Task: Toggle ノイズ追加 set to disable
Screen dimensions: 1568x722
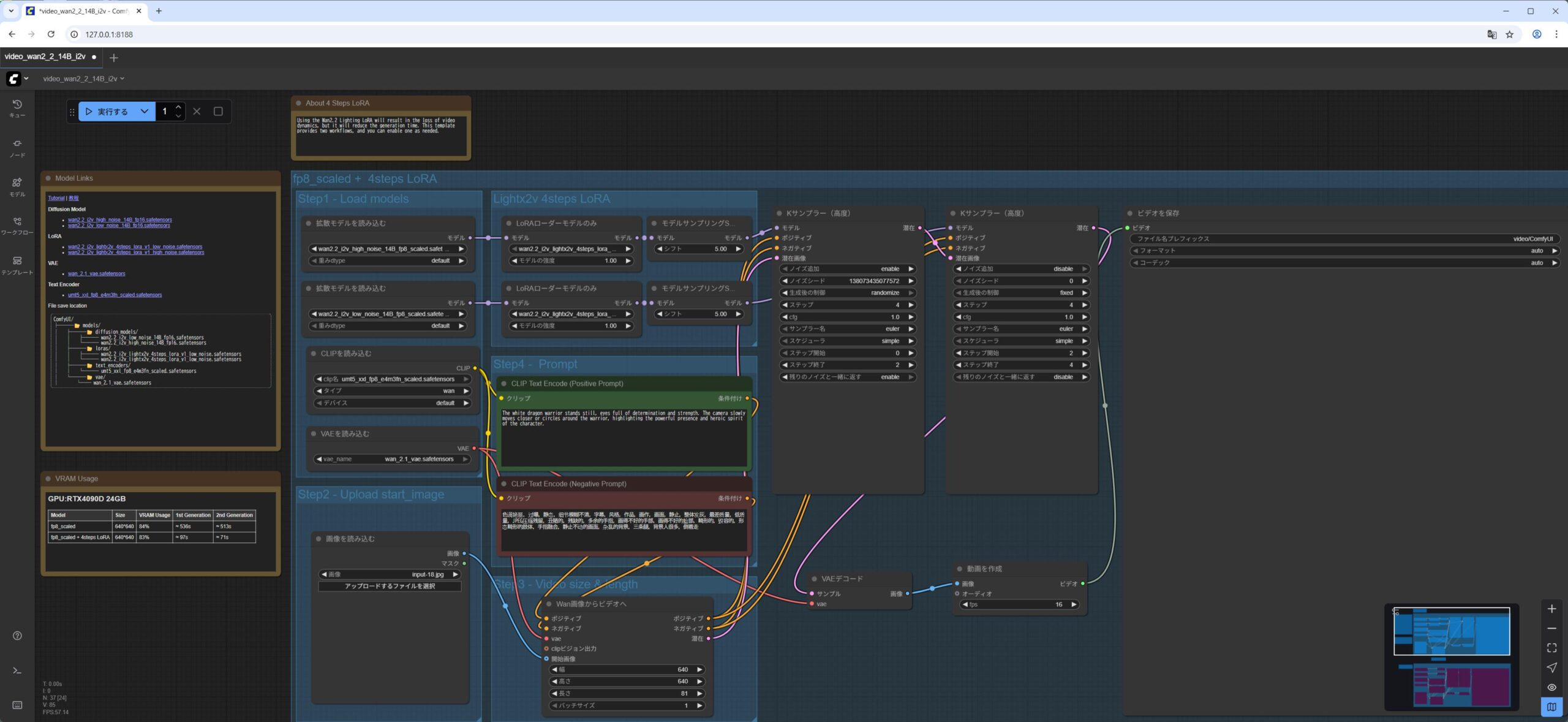Action: pos(1022,269)
